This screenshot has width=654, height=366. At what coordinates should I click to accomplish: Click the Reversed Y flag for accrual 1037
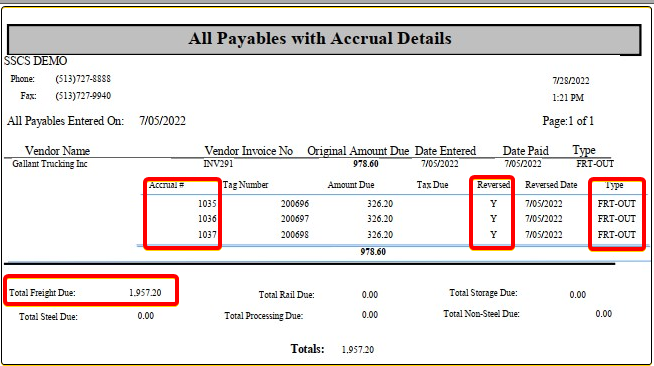pos(494,235)
